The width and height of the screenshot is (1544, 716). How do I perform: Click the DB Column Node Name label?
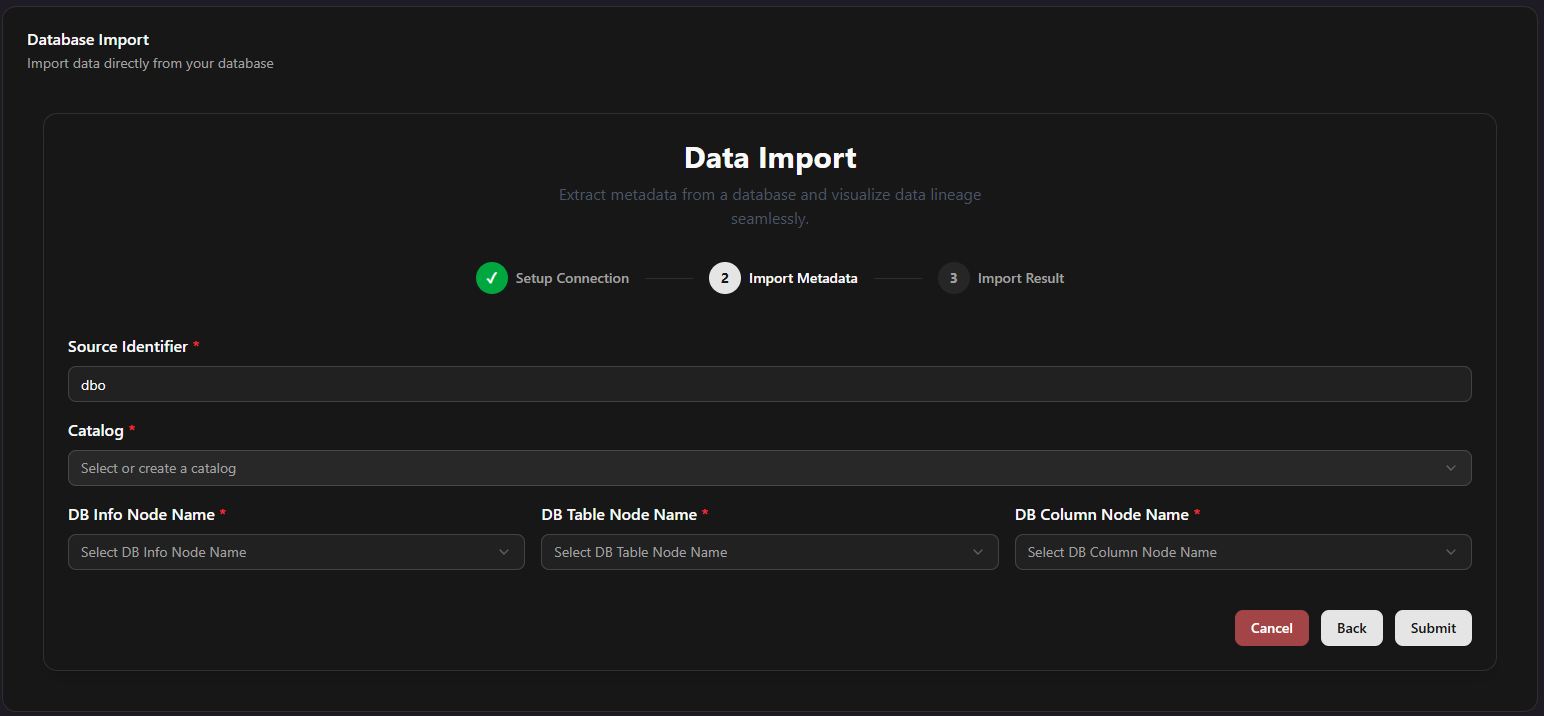coord(1102,514)
